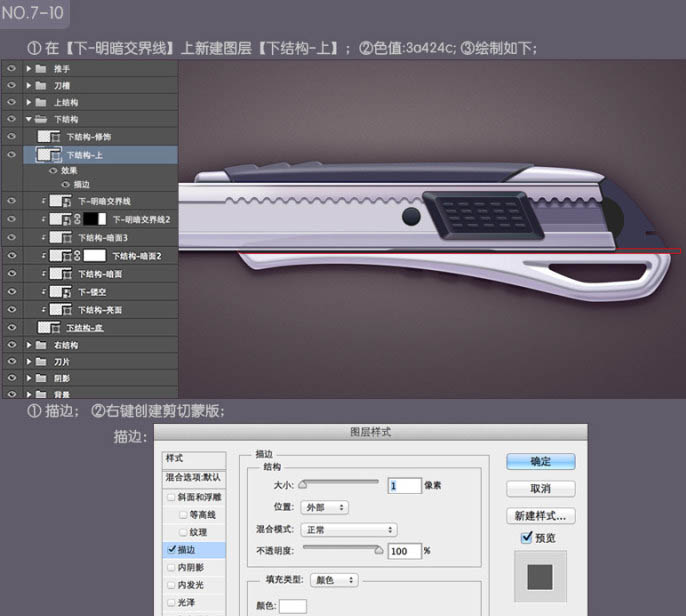
Task: Select the 下结构-暗面3 layer name
Action: coord(103,238)
